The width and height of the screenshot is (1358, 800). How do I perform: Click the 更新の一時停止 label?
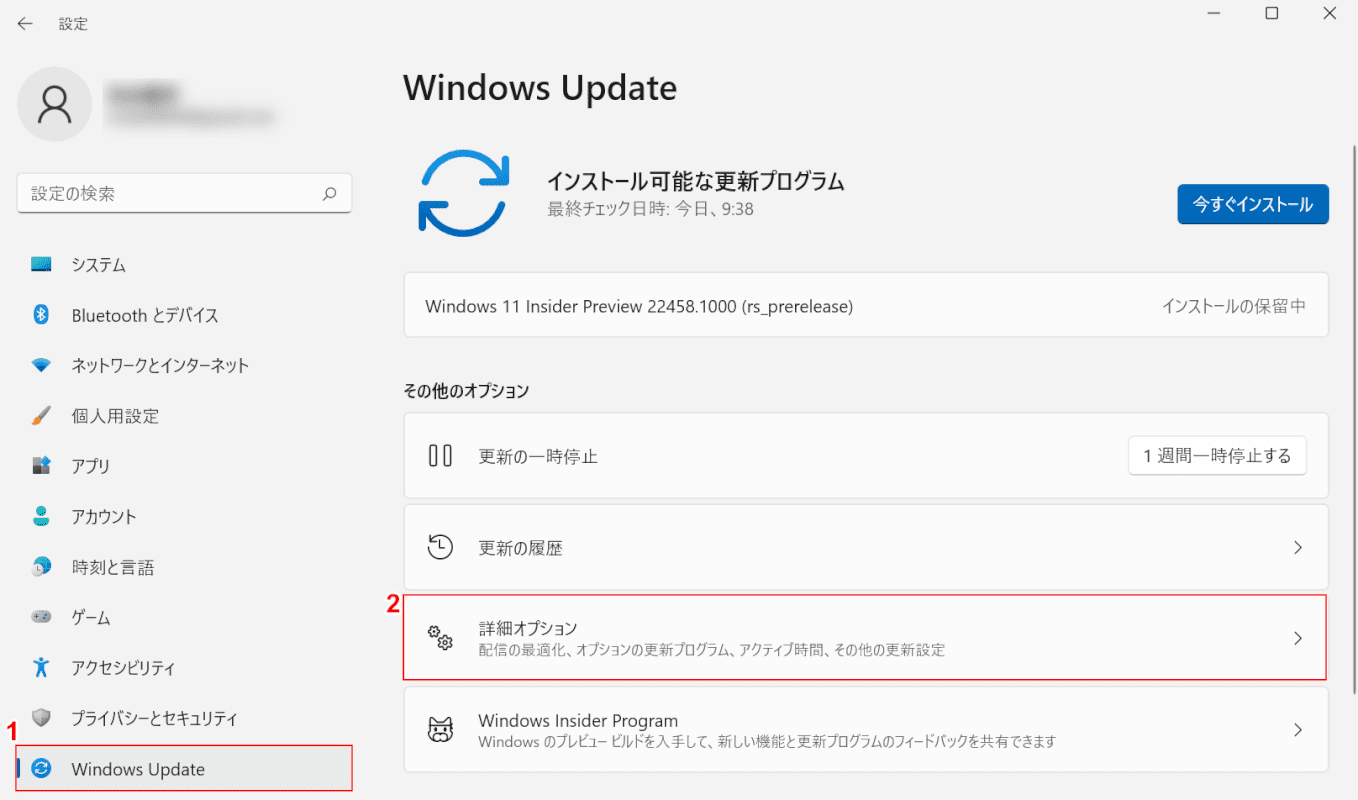[x=538, y=457]
